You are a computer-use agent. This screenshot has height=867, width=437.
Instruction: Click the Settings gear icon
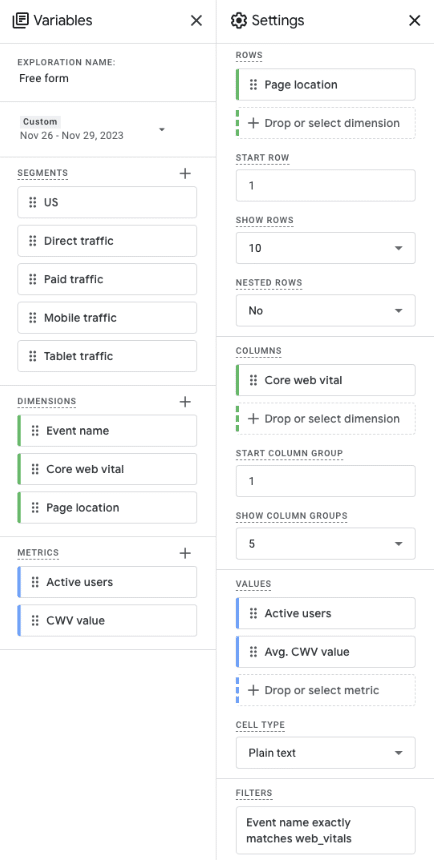238,20
